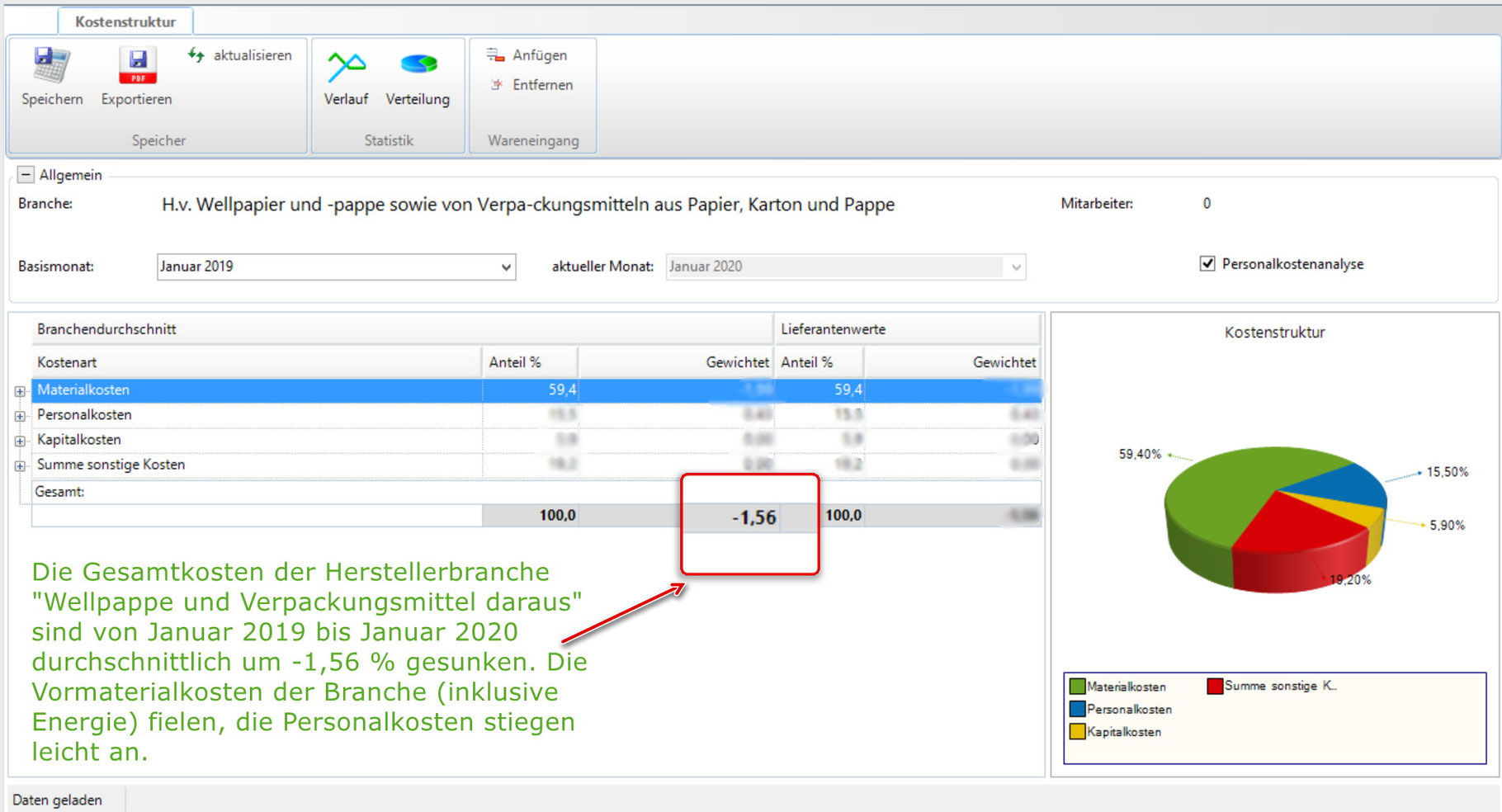
Task: Expand the Summe sonstige Kosten row
Action: (x=19, y=466)
